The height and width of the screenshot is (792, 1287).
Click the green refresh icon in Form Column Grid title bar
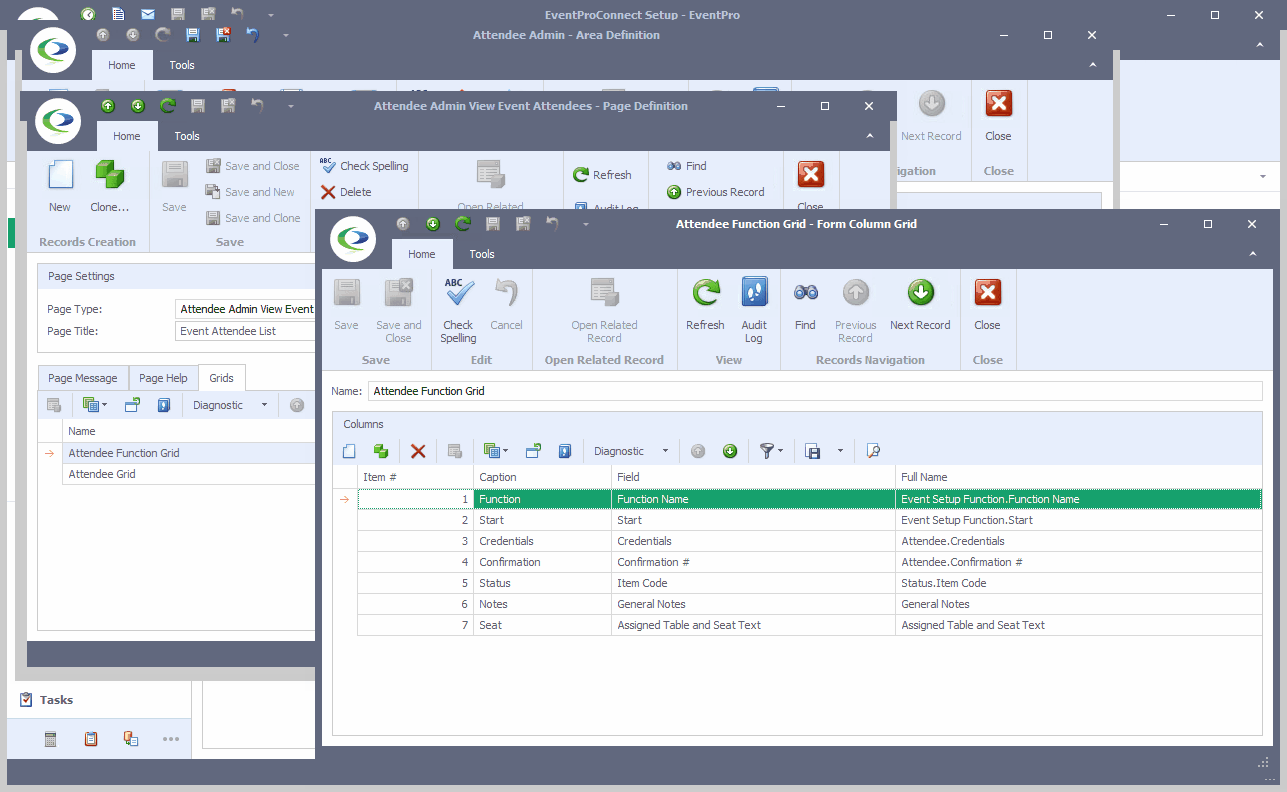click(x=463, y=224)
